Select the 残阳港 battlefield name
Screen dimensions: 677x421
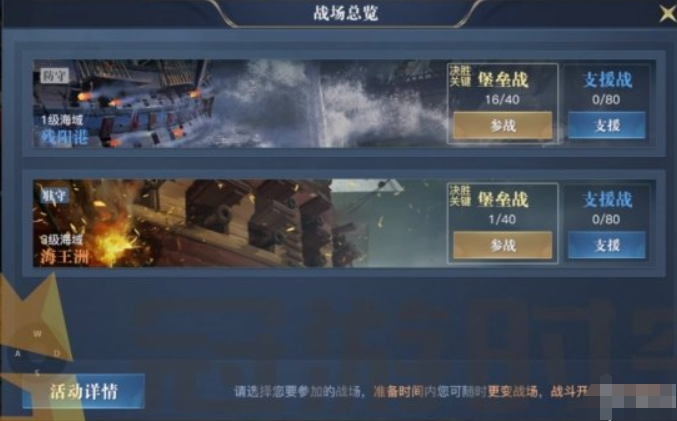[x=65, y=137]
